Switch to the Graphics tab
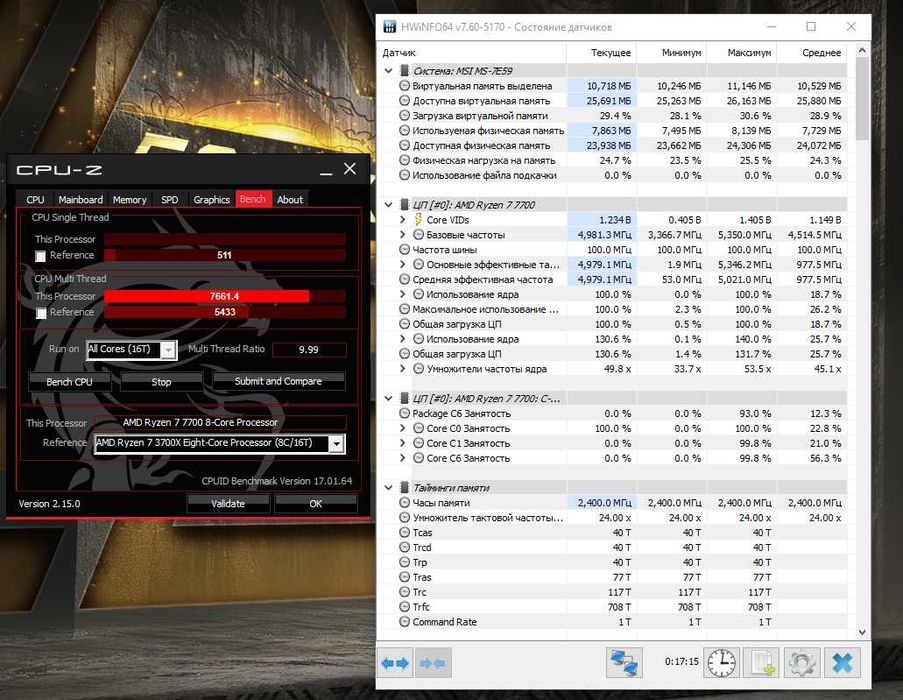This screenshot has height=700, width=903. 211,199
